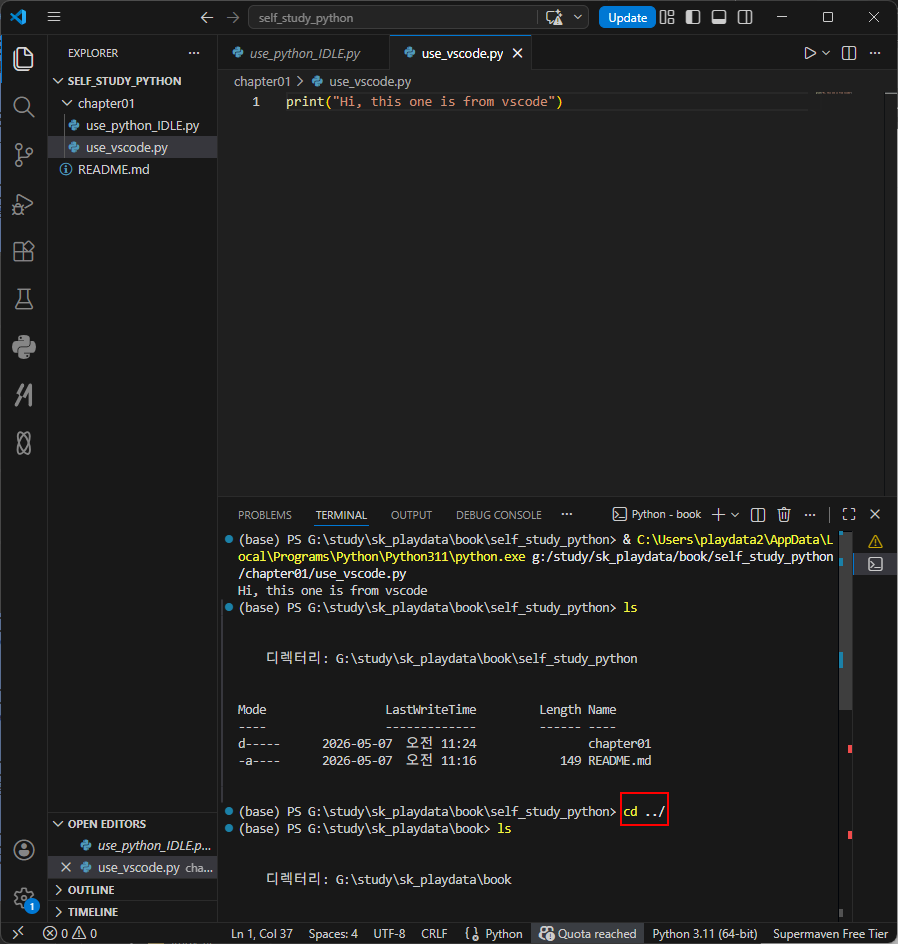Open the Manage gear icon

point(23,898)
